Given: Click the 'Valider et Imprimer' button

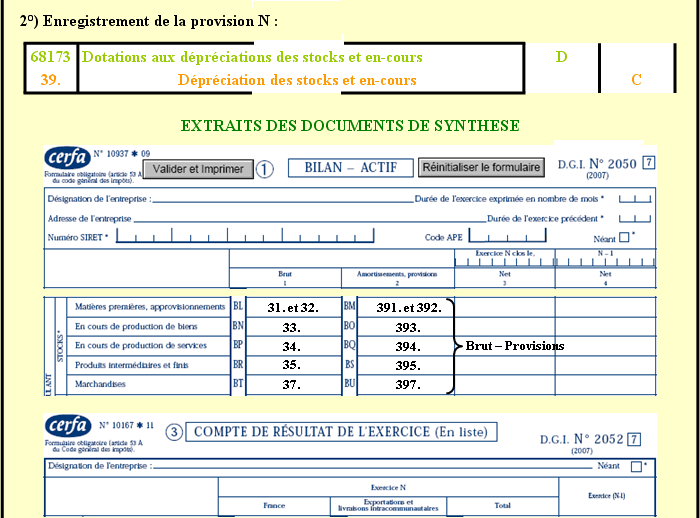Looking at the screenshot, I should pos(198,169).
